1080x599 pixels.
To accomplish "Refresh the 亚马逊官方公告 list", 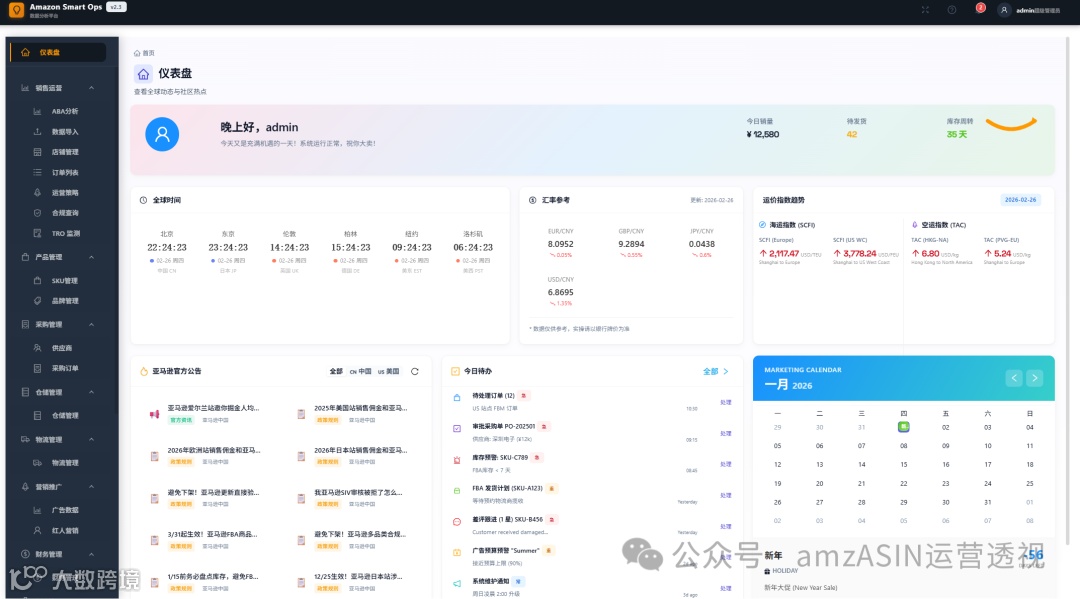I will (x=415, y=371).
